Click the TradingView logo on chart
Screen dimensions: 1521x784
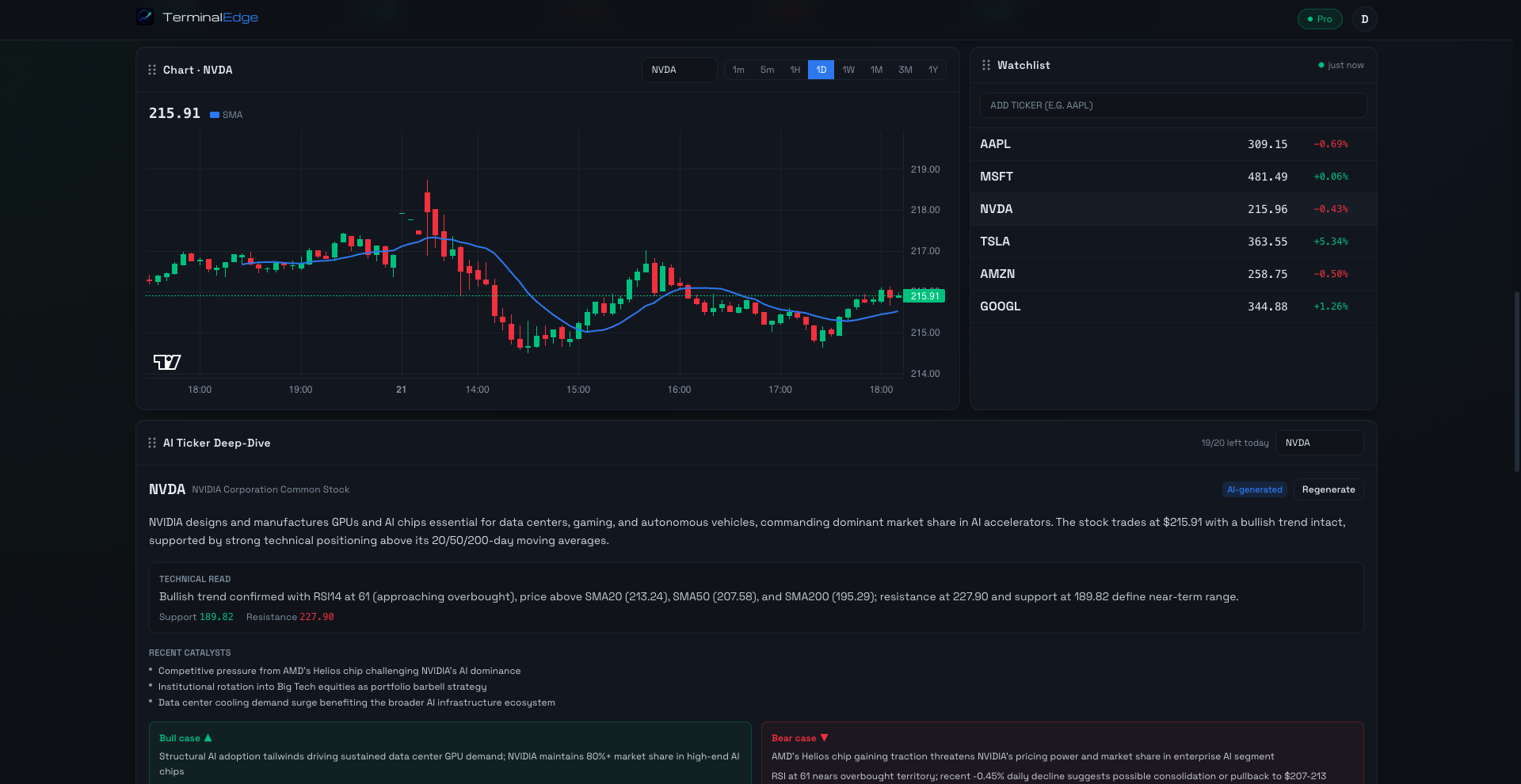167,362
